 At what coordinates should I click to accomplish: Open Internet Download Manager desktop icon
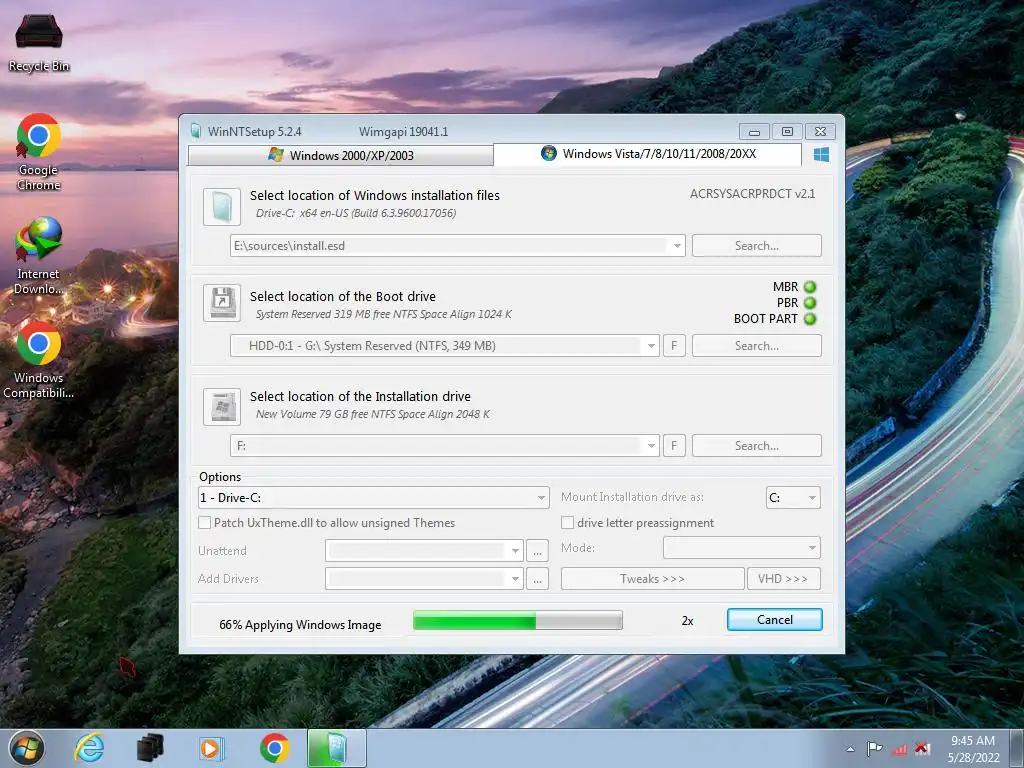[x=39, y=255]
